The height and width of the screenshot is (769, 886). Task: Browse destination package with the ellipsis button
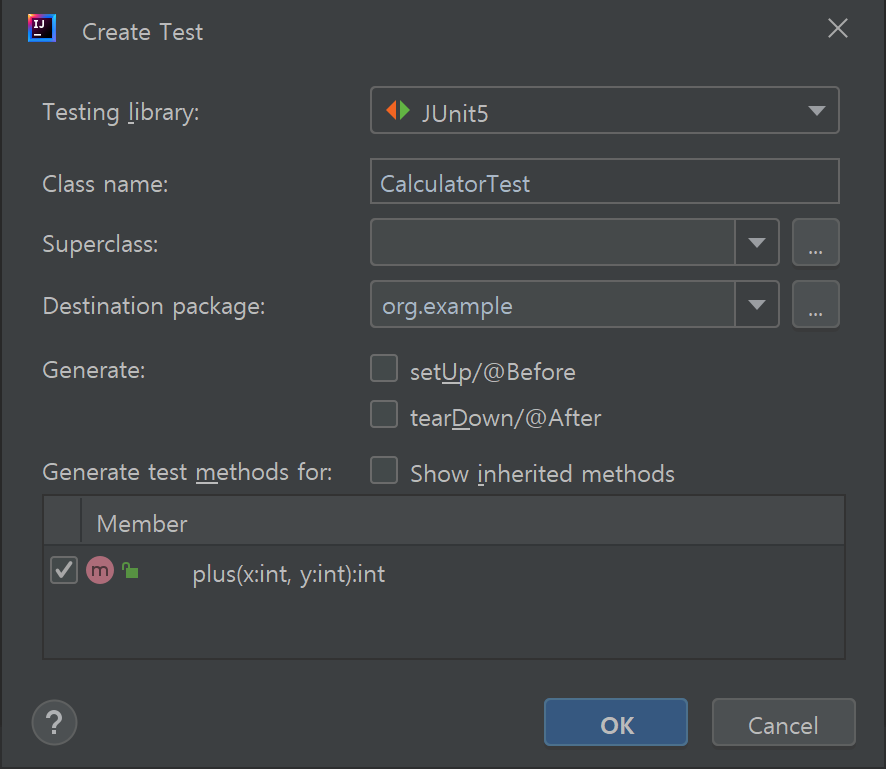coord(815,305)
